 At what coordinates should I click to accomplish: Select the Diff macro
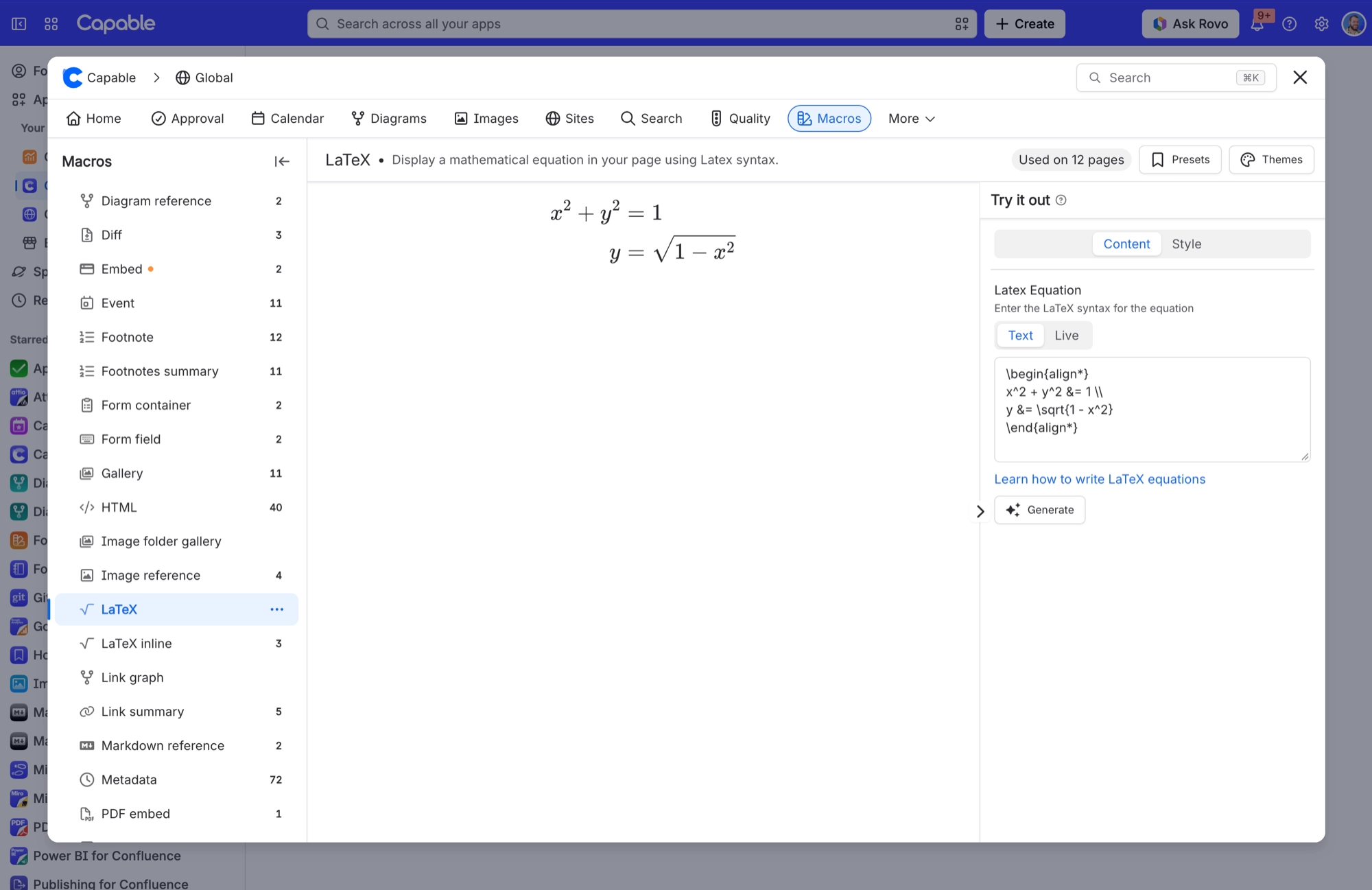point(177,235)
